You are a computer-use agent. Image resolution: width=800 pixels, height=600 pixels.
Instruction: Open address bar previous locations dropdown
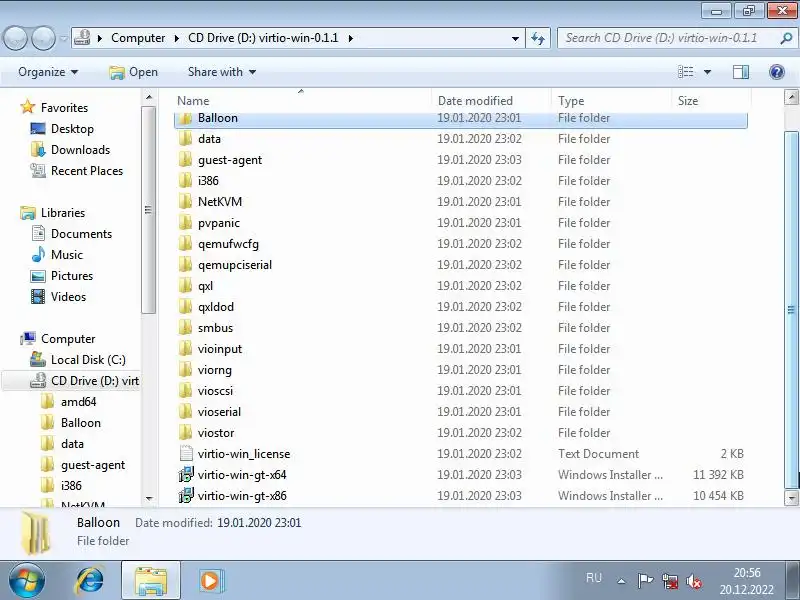[515, 38]
